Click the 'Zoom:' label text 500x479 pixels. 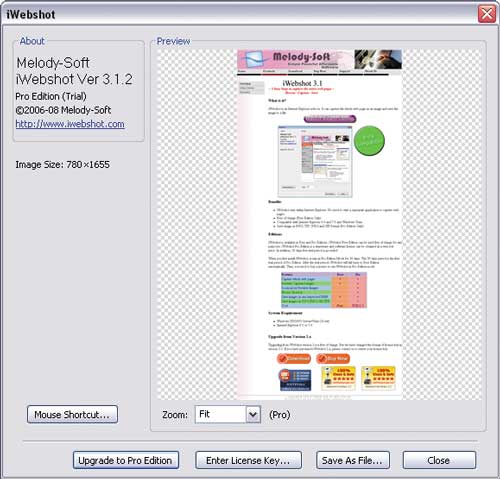[175, 415]
